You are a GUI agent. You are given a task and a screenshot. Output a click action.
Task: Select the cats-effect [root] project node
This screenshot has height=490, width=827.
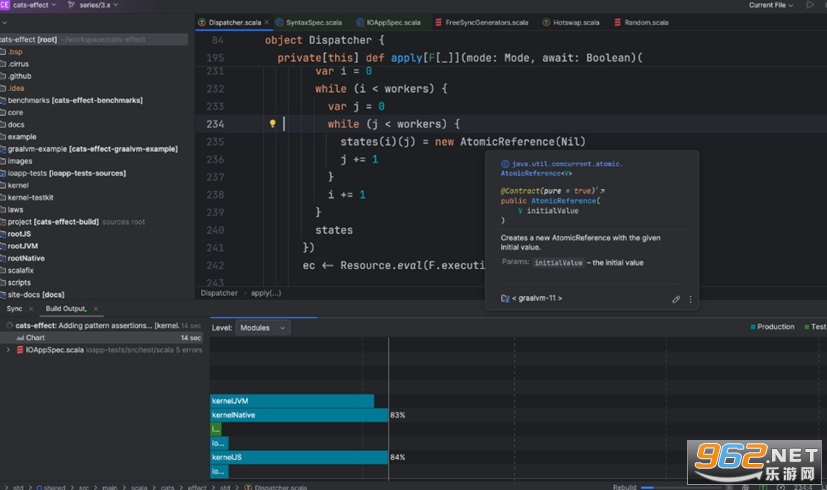point(94,40)
